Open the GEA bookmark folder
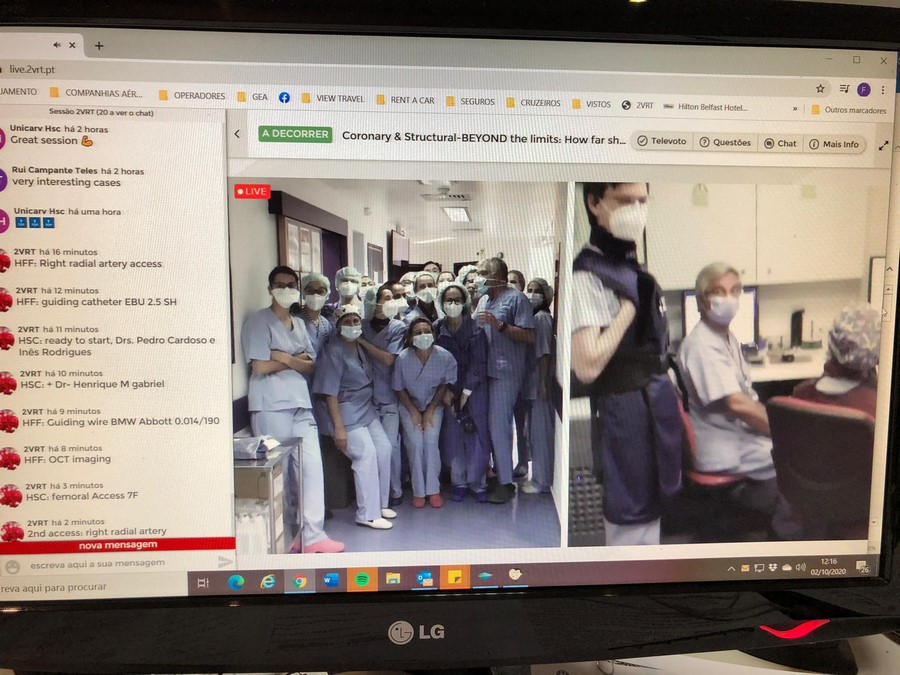Viewport: 900px width, 675px height. coord(253,96)
